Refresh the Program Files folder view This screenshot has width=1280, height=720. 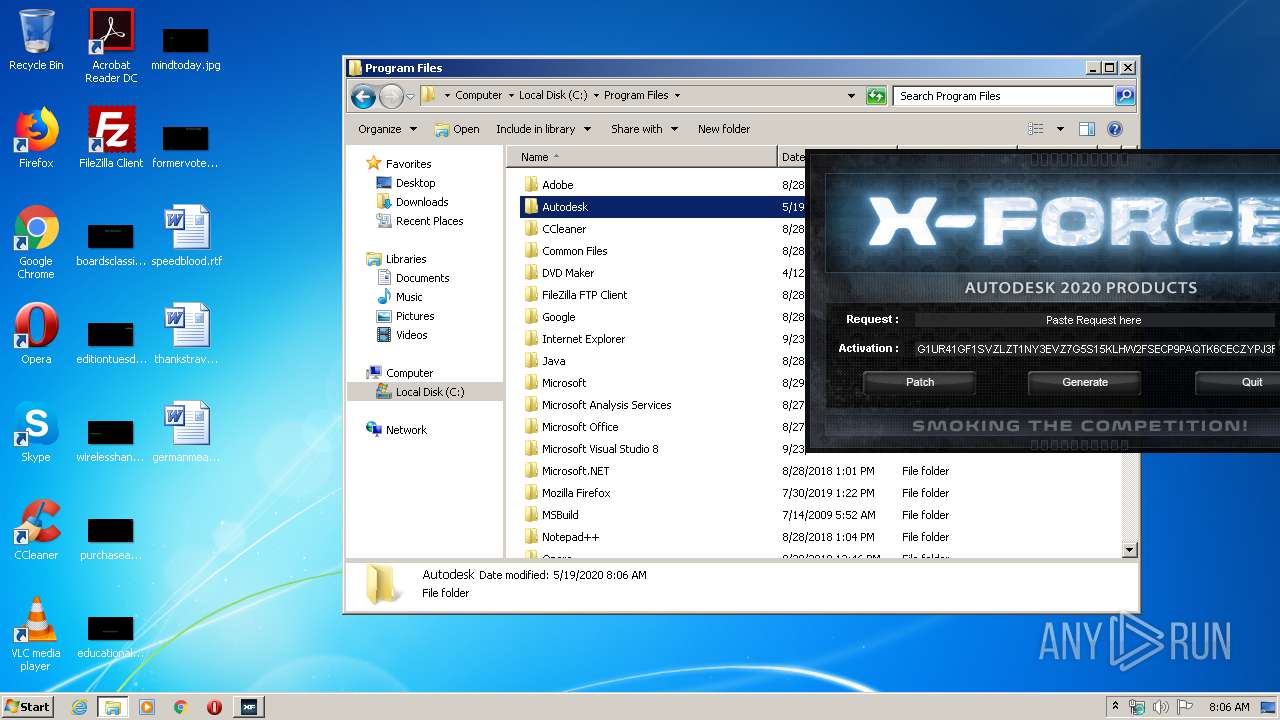876,96
